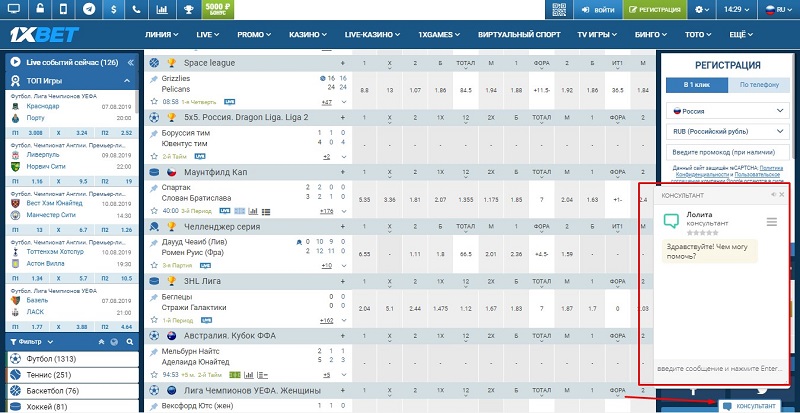Viewport: 800px width, 413px height.
Task: Click the dollar payments icon
Action: click(x=115, y=9)
